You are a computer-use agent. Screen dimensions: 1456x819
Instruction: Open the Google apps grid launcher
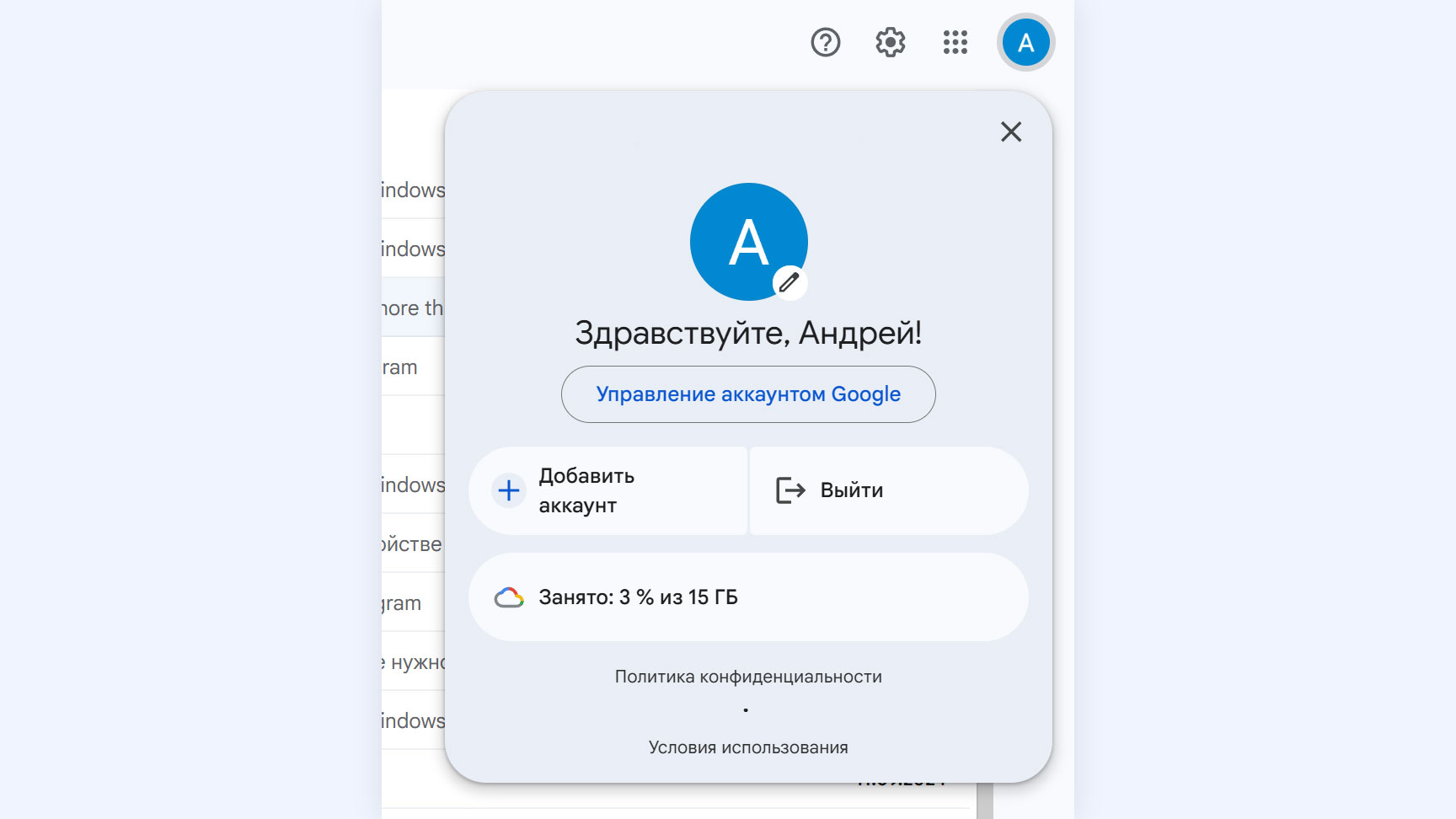(x=955, y=42)
